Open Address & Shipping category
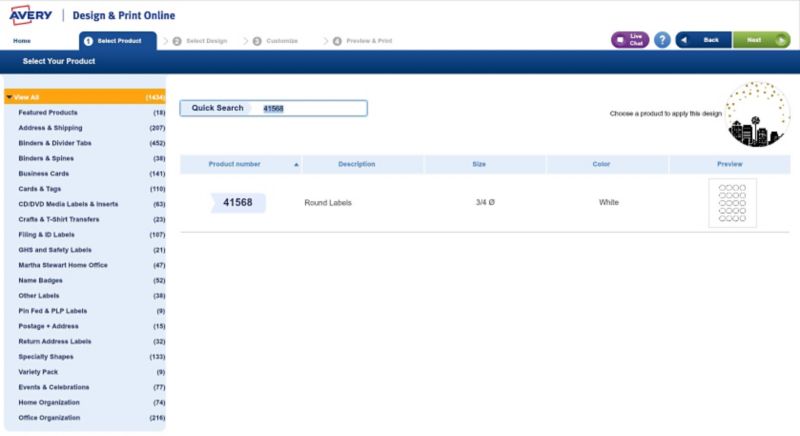The image size is (800, 436). pyautogui.click(x=50, y=127)
